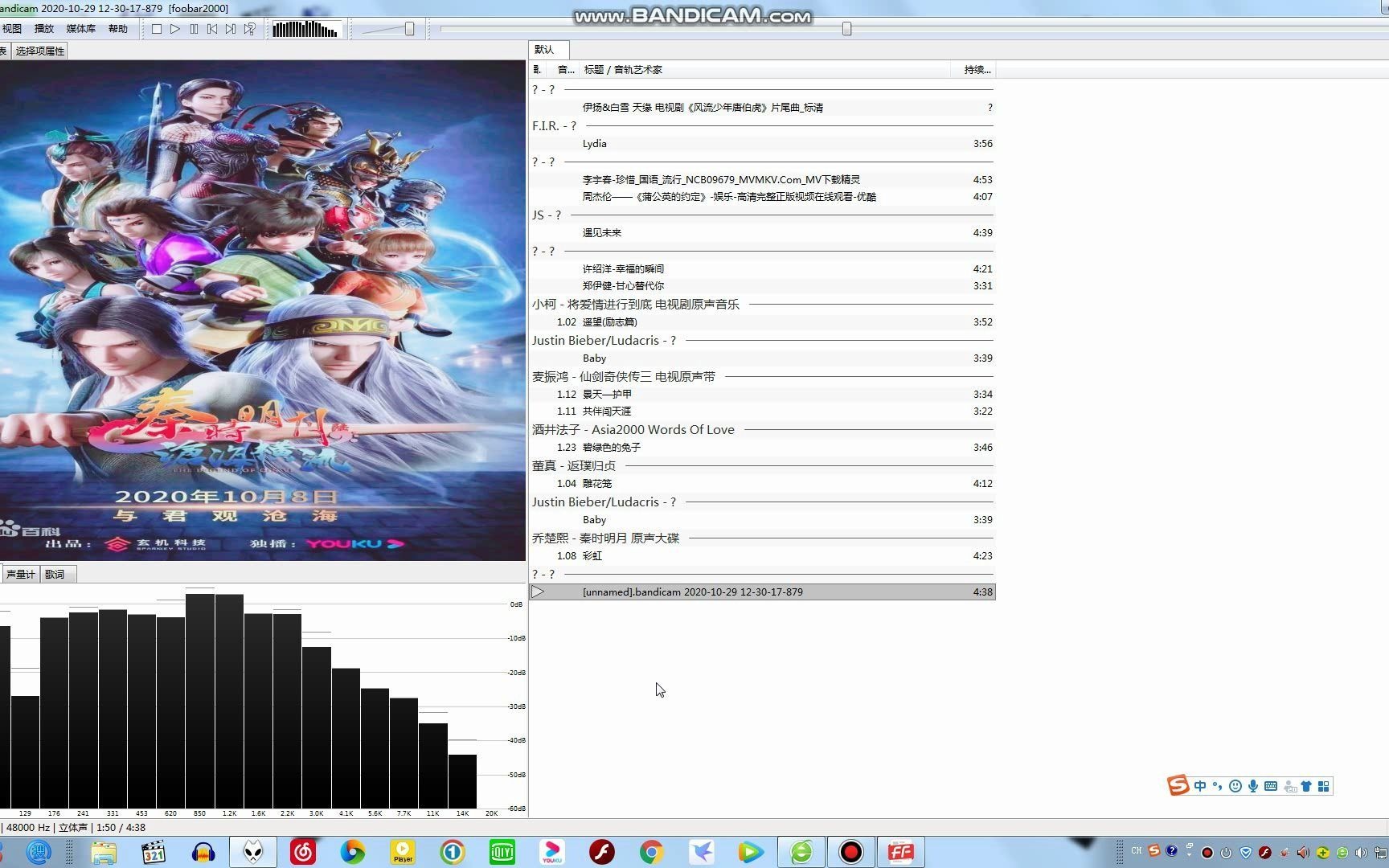Select track 1.23 碧绿色的兔子
The height and width of the screenshot is (868, 1389).
(x=761, y=448)
